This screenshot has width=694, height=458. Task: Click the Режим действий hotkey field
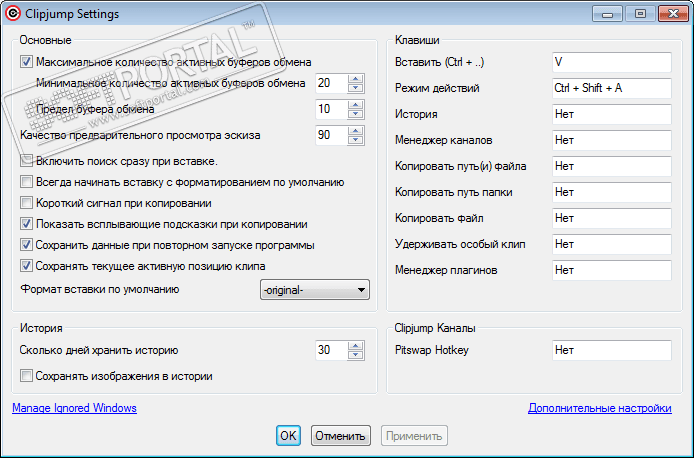612,88
